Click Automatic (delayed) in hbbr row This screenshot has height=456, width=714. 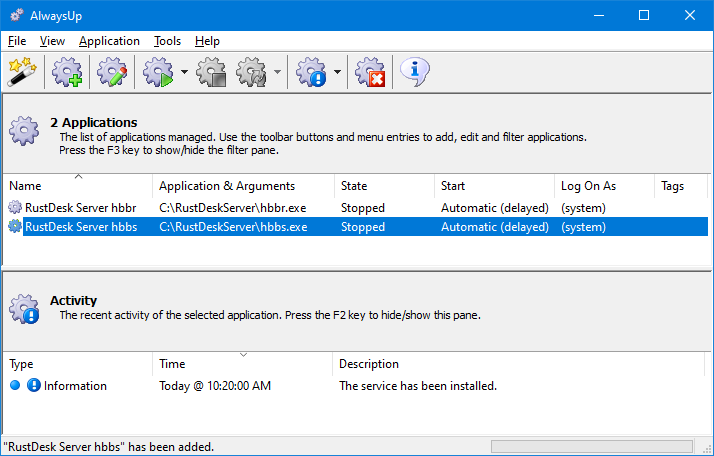(495, 208)
